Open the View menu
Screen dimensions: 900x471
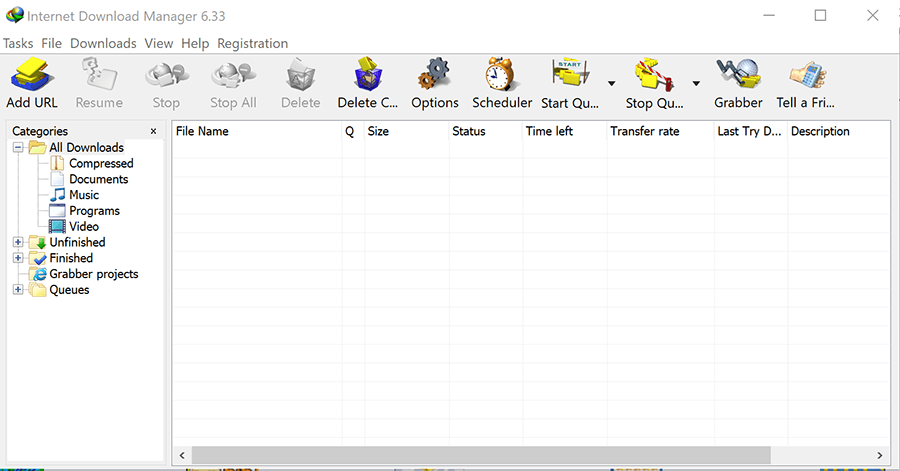click(x=158, y=44)
